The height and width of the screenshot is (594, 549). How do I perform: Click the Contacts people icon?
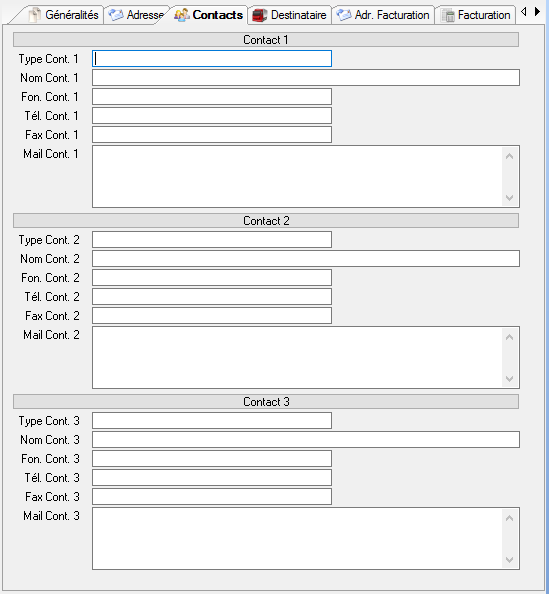pyautogui.click(x=182, y=15)
